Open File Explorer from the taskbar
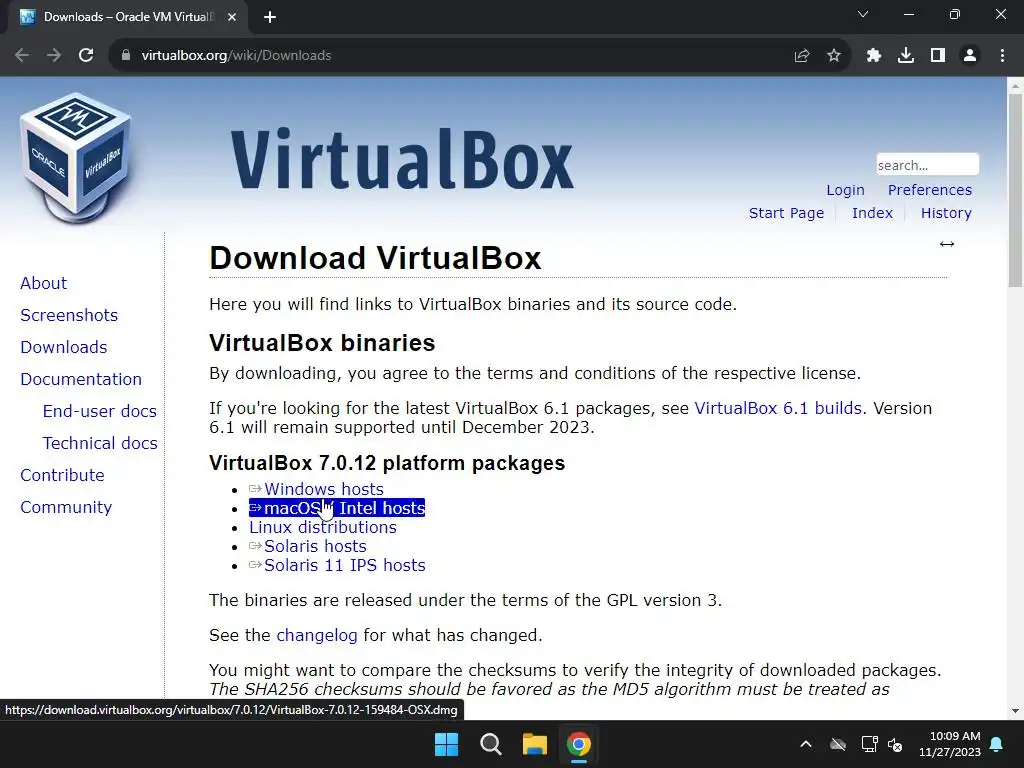This screenshot has height=768, width=1024. (x=534, y=744)
